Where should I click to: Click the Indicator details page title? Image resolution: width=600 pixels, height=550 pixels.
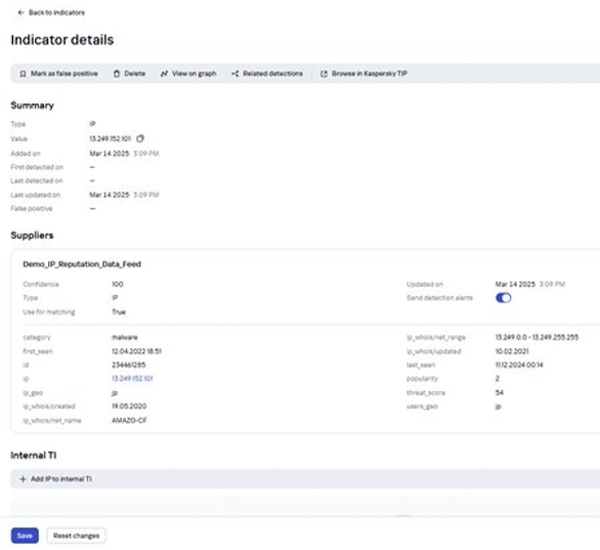(x=62, y=40)
